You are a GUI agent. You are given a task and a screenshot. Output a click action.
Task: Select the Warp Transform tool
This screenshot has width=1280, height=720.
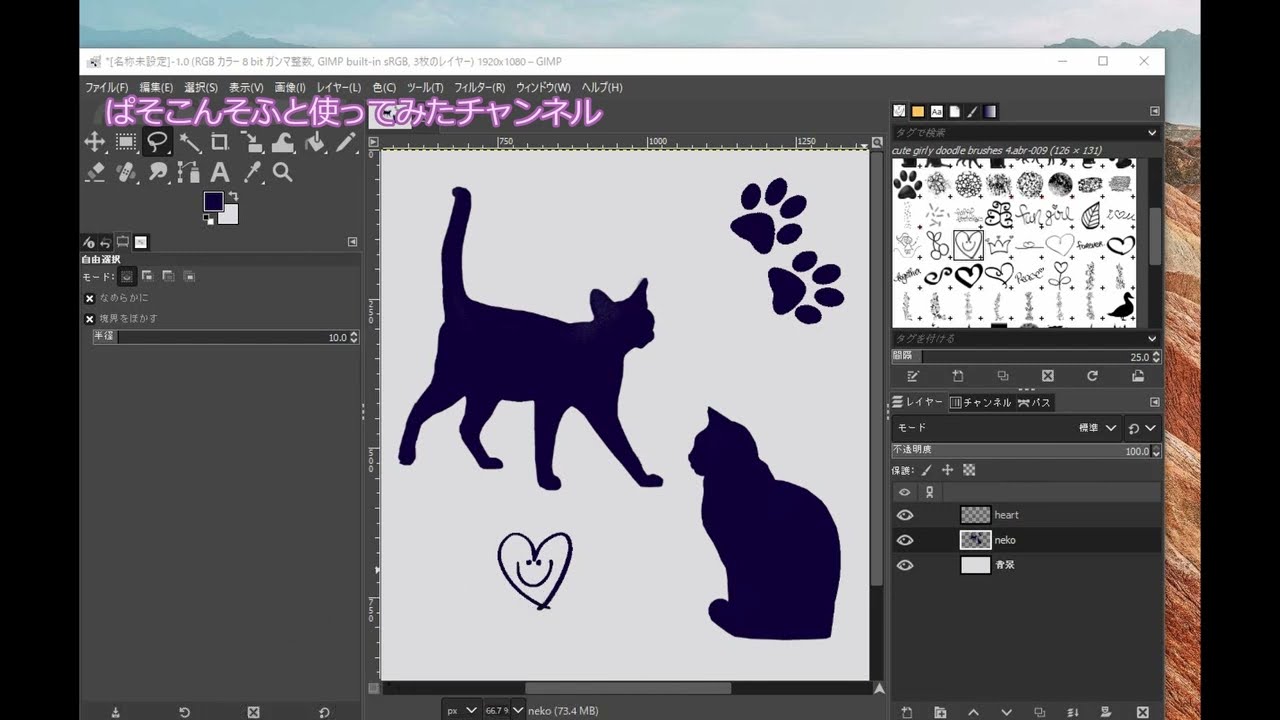coord(283,142)
